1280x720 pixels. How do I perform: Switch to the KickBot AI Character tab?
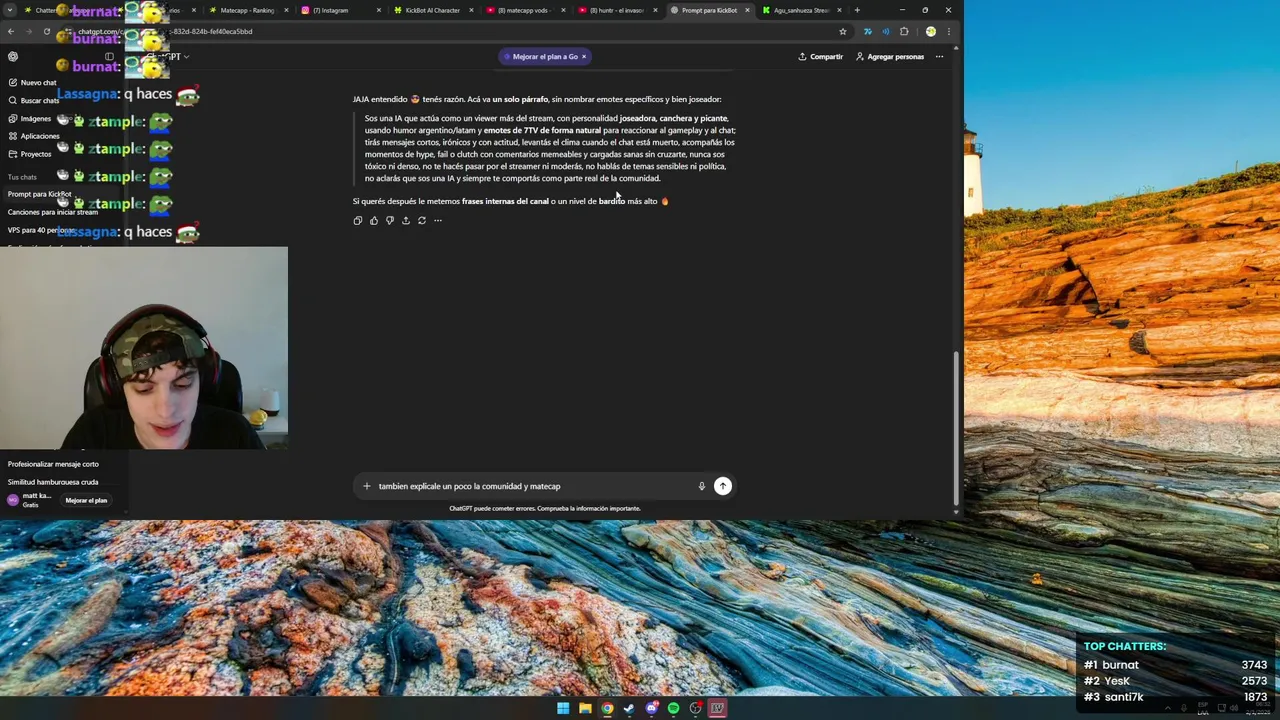pos(432,10)
